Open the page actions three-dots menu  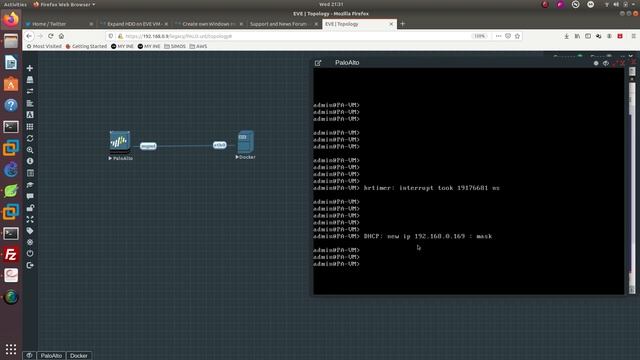tap(498, 36)
